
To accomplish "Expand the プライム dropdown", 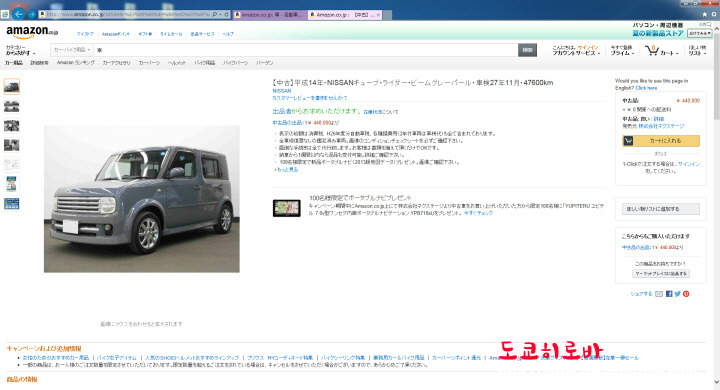I will [x=622, y=53].
